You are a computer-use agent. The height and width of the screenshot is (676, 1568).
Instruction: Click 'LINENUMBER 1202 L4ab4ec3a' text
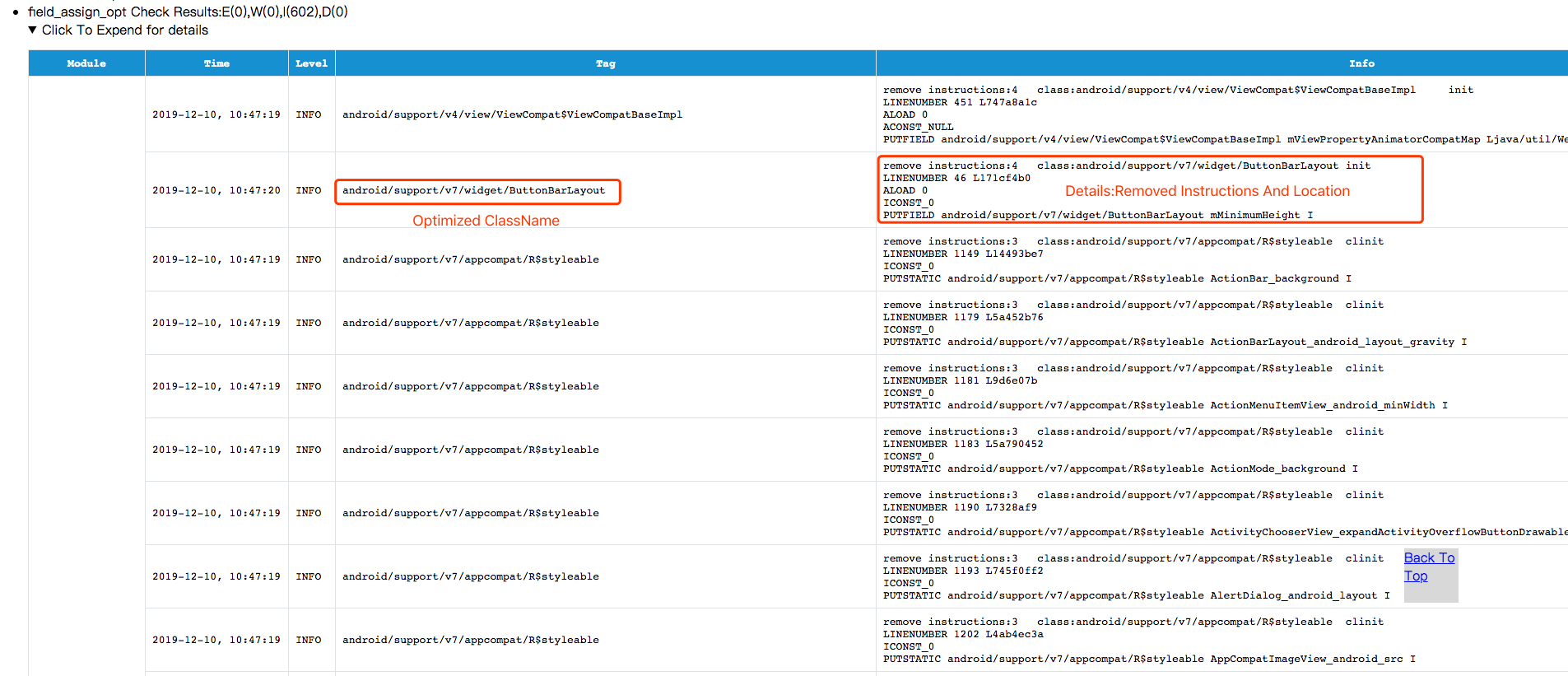(x=963, y=634)
